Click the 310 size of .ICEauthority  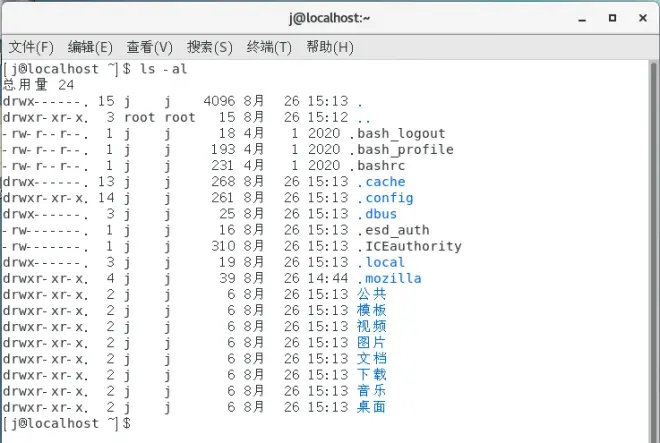(x=223, y=246)
